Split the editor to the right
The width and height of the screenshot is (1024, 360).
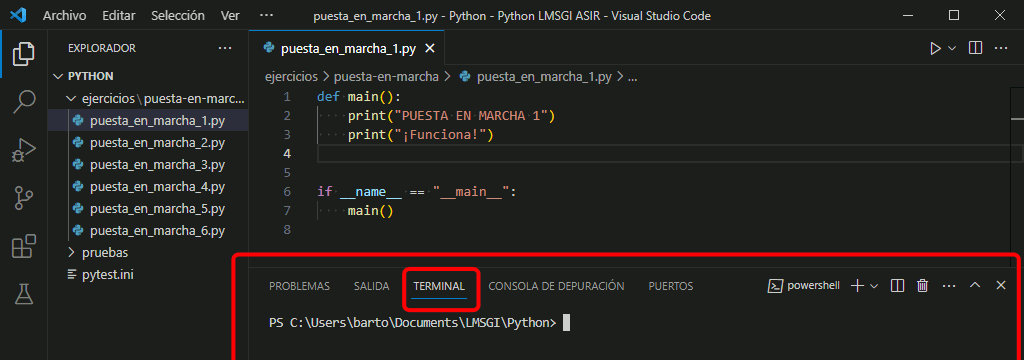[x=975, y=48]
